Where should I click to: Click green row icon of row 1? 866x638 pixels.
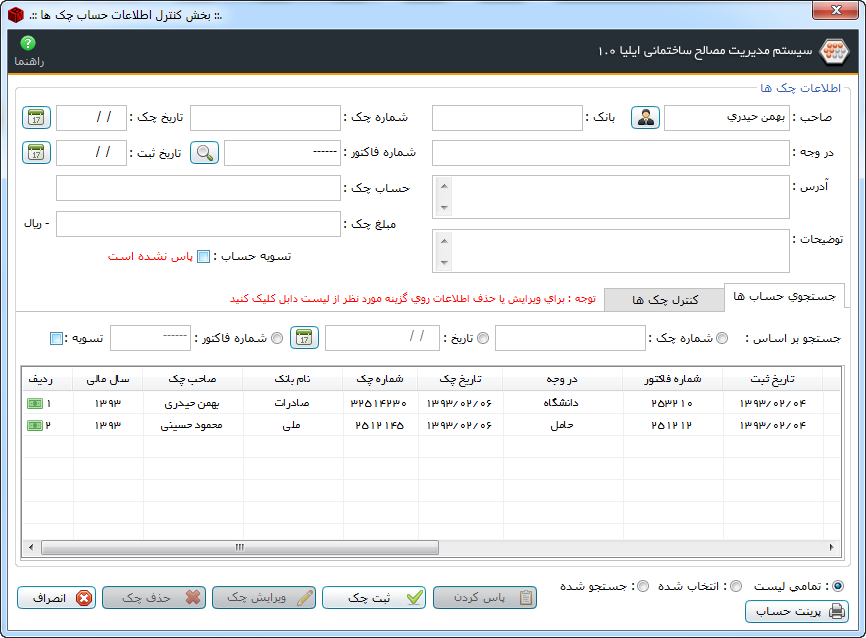[x=35, y=403]
